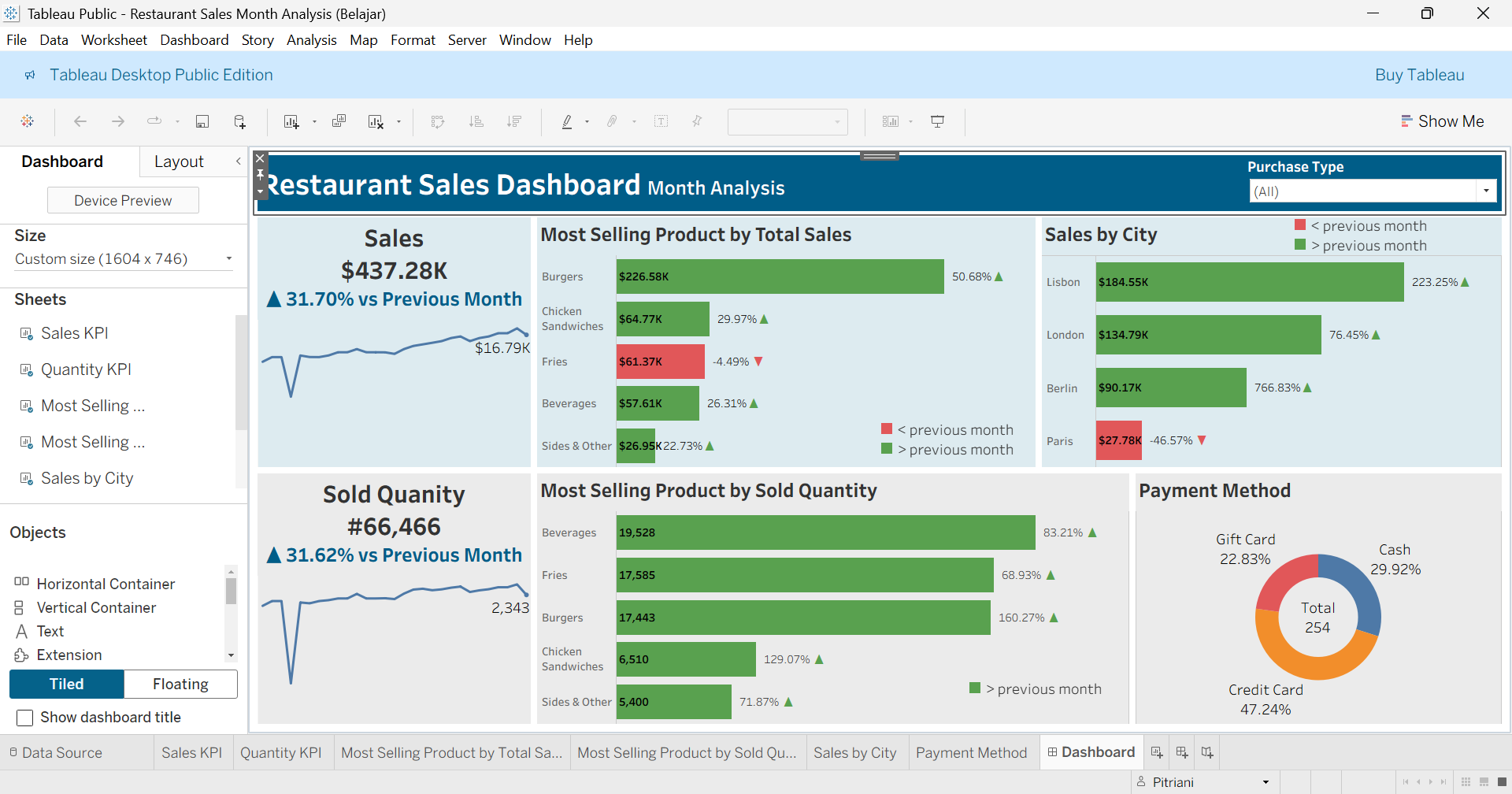
Task: Switch object placement to Floating
Action: tap(180, 684)
